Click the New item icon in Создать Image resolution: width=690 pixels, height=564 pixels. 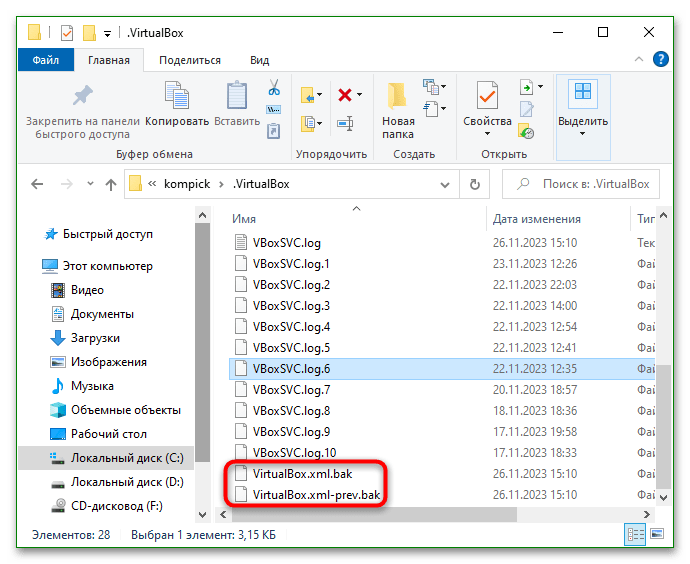[x=431, y=87]
